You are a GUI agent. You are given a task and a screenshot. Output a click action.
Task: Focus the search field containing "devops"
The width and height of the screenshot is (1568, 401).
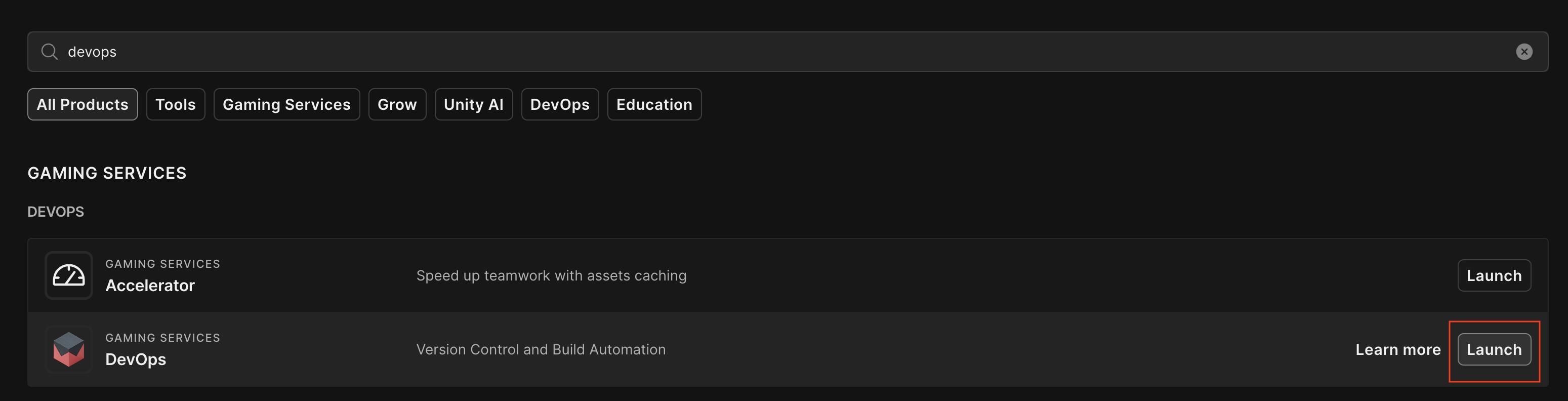730,52
